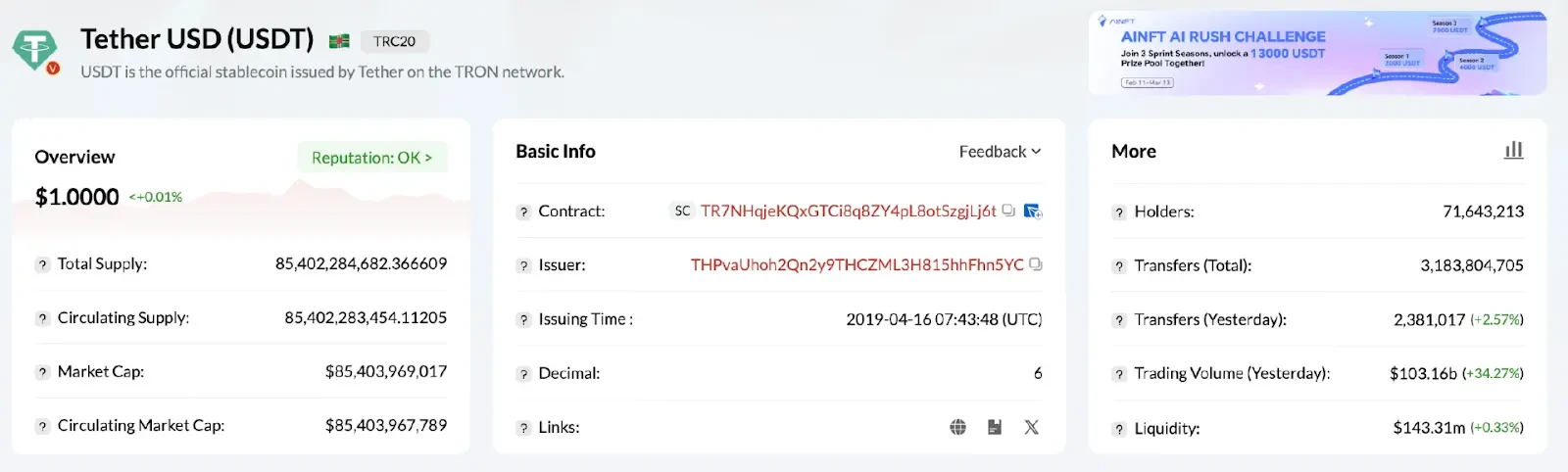1568x472 pixels.
Task: Open the whitepaper document link icon
Action: (x=995, y=427)
